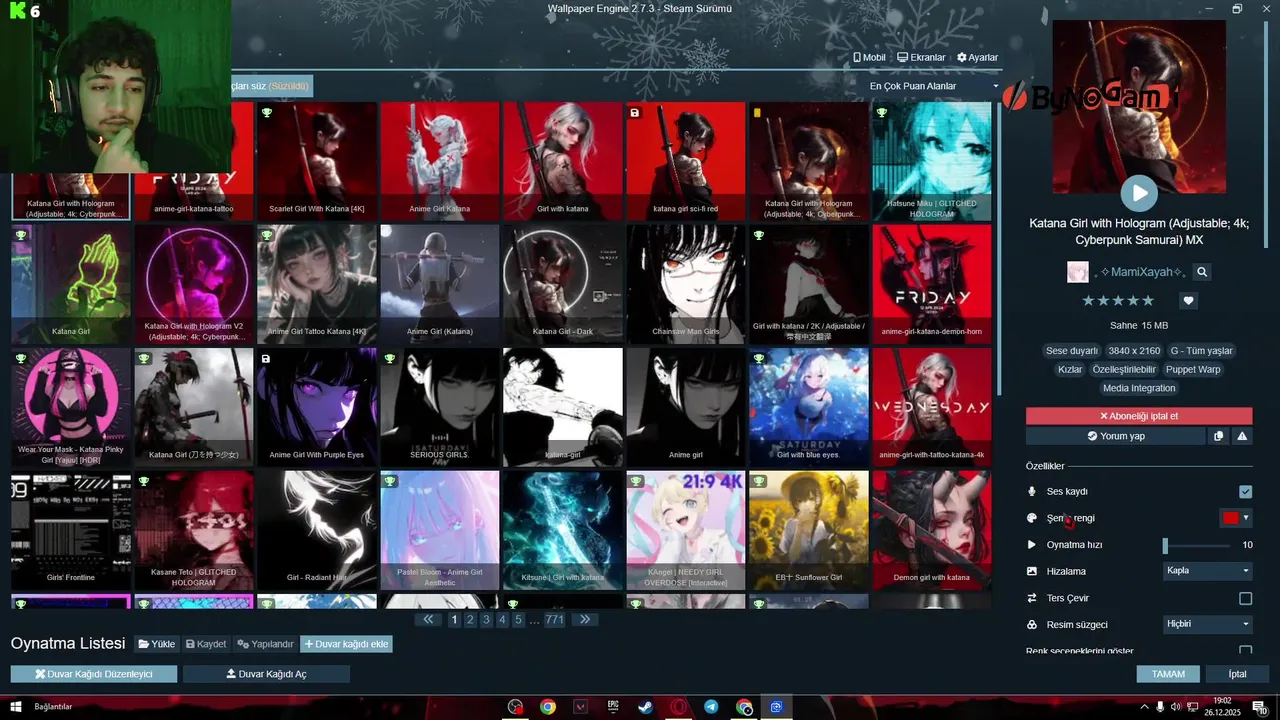Select the Demon girl with katana wallpaper
This screenshot has width=1280, height=720.
pyautogui.click(x=931, y=530)
